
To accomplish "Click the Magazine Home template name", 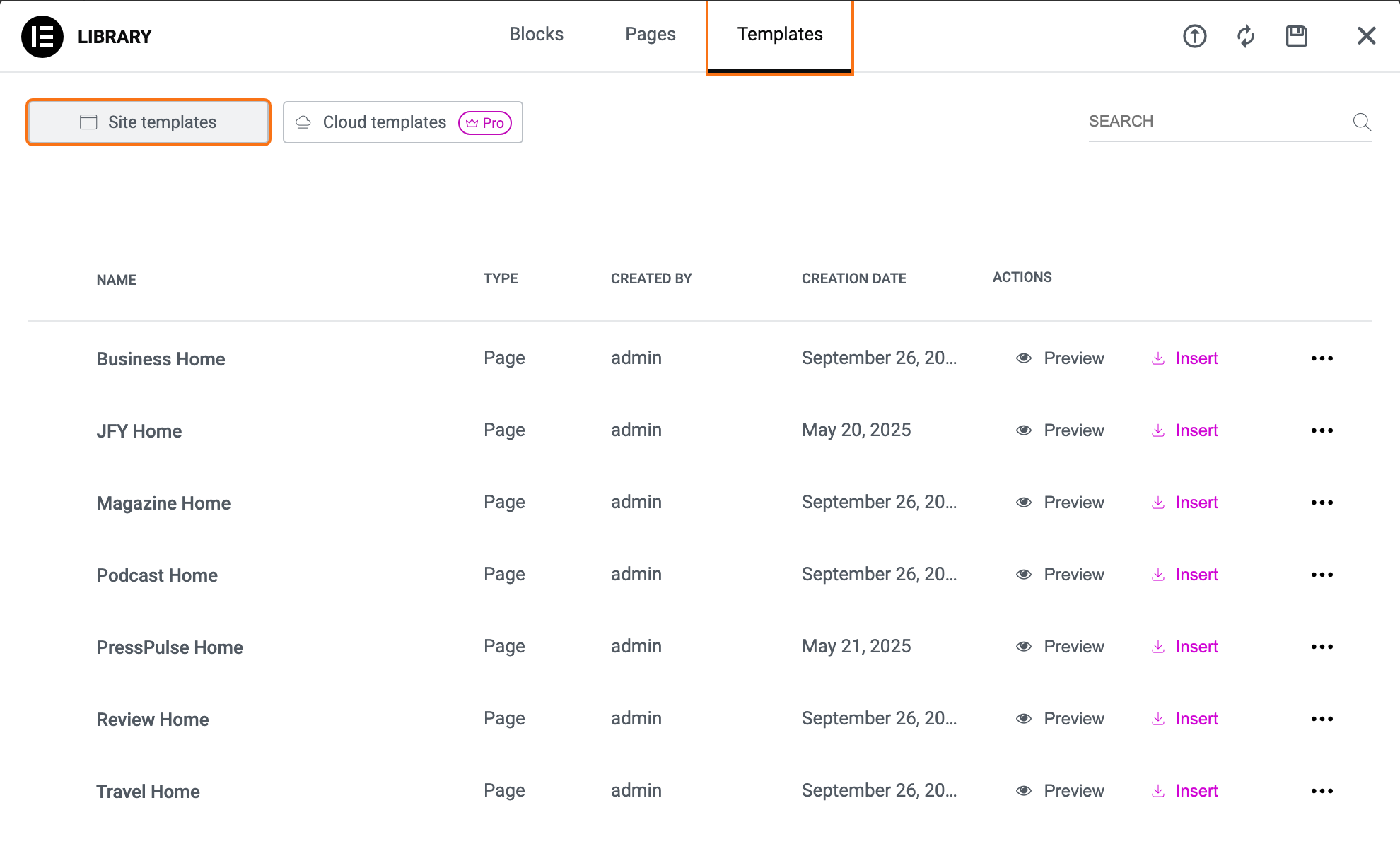I will (163, 503).
